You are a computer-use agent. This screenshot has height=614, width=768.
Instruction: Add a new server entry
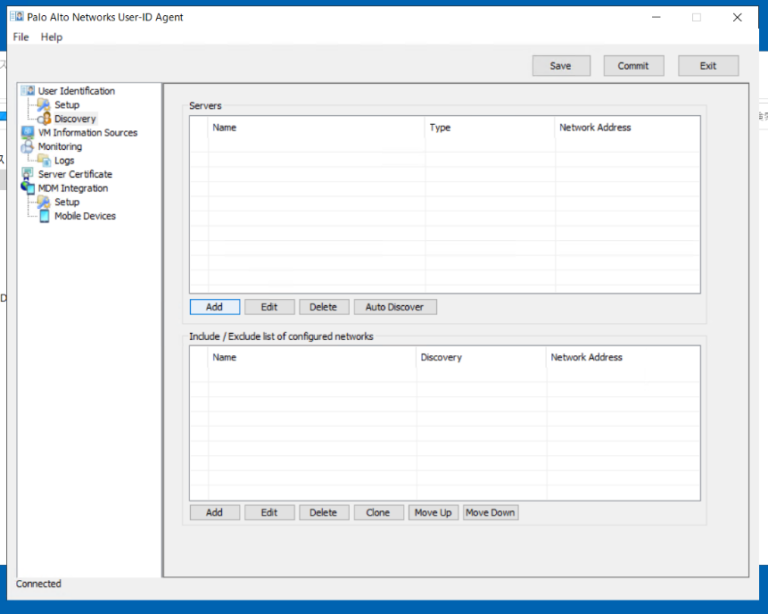click(x=215, y=307)
